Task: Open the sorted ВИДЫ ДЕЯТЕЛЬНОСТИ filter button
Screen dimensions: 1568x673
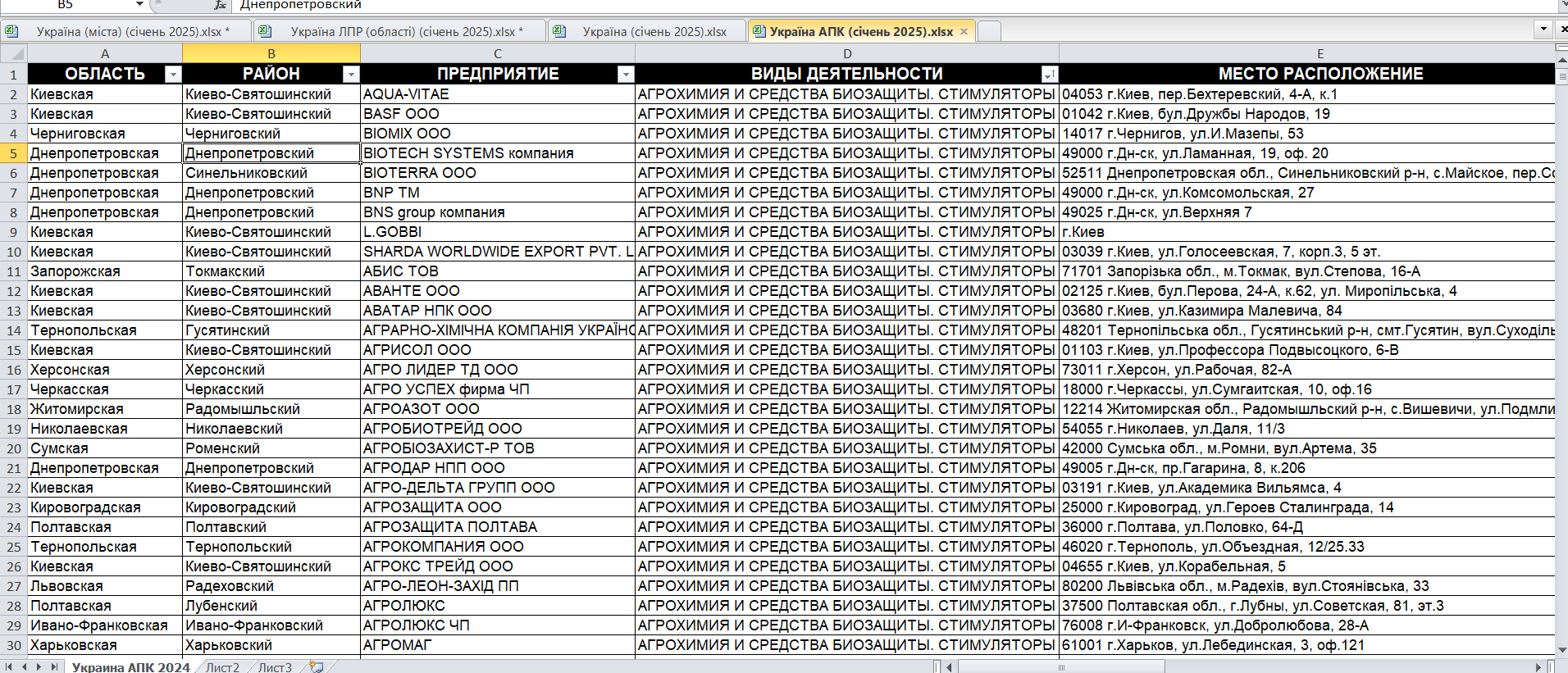Action: click(1049, 75)
